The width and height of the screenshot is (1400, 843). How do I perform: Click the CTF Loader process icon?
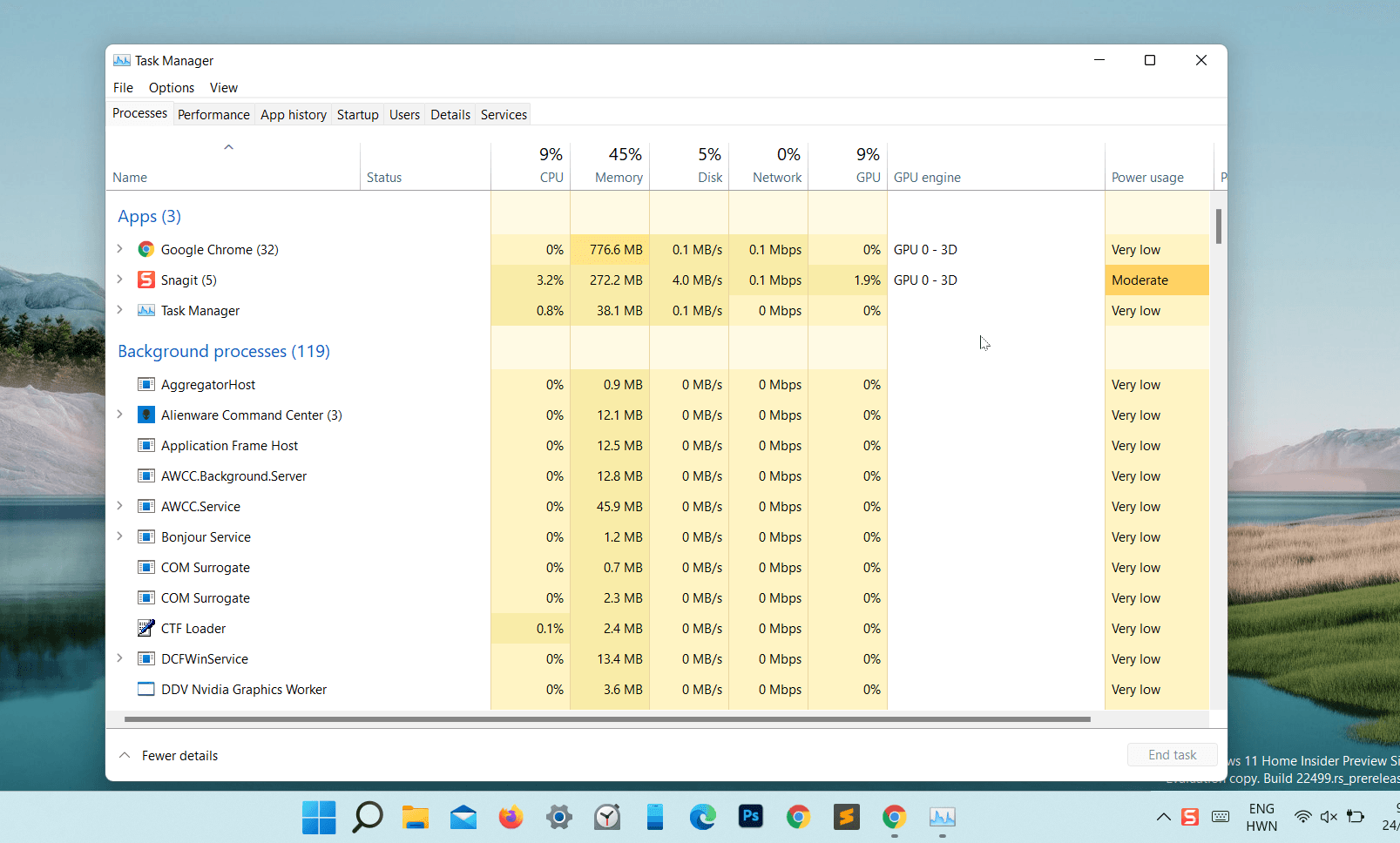[x=146, y=629]
